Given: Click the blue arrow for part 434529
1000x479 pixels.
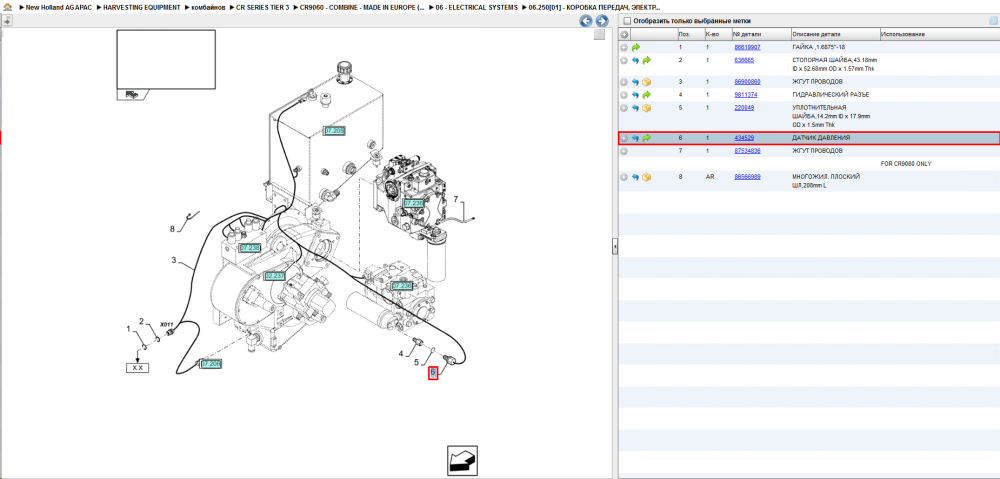Looking at the screenshot, I should tap(636, 138).
